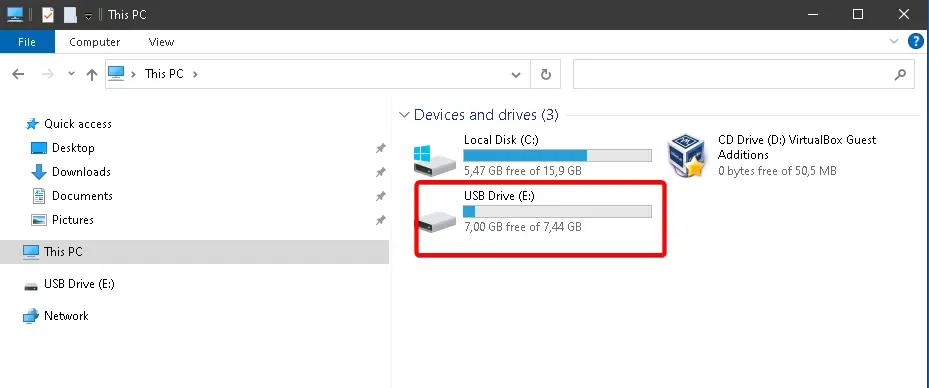The height and width of the screenshot is (388, 929).
Task: Click the refresh button beside address bar
Action: [x=546, y=74]
